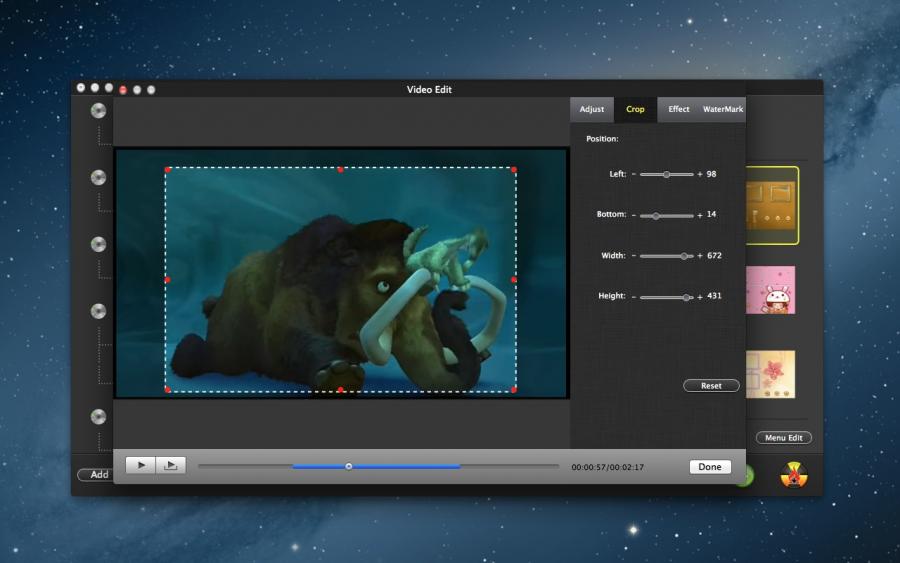Click Done to finish editing
The height and width of the screenshot is (563, 900).
[x=710, y=467]
